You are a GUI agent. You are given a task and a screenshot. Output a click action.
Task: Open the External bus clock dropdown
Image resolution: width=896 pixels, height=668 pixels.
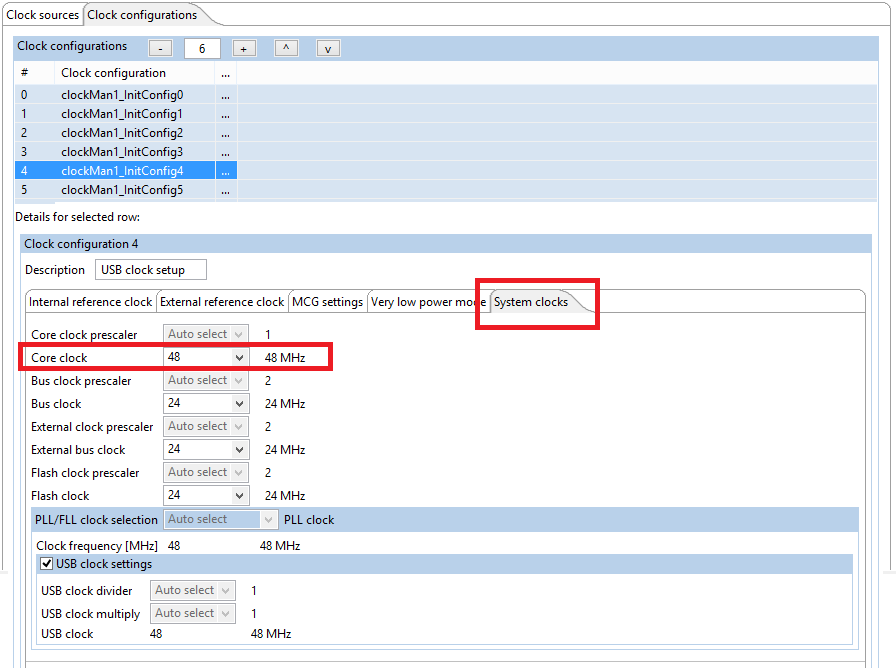[x=239, y=450]
